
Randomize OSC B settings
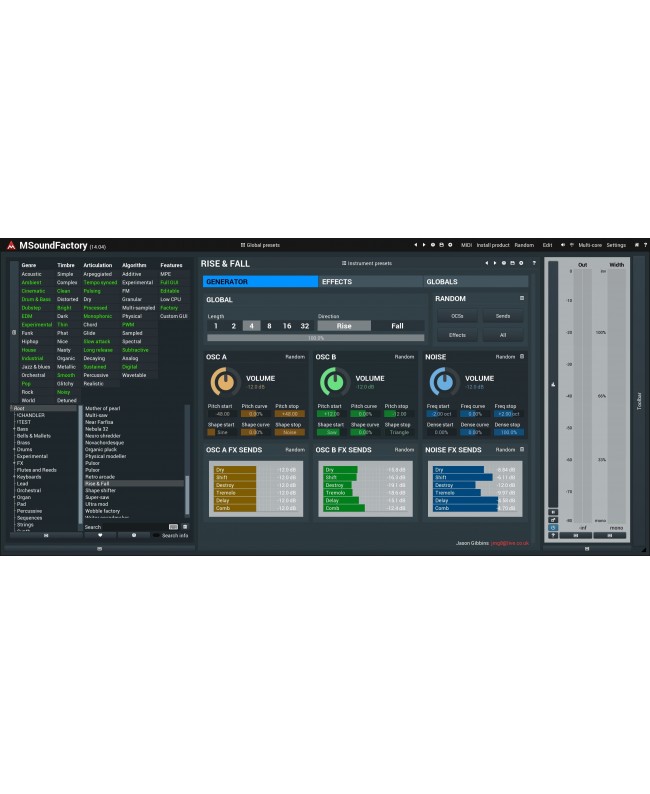[x=404, y=357]
